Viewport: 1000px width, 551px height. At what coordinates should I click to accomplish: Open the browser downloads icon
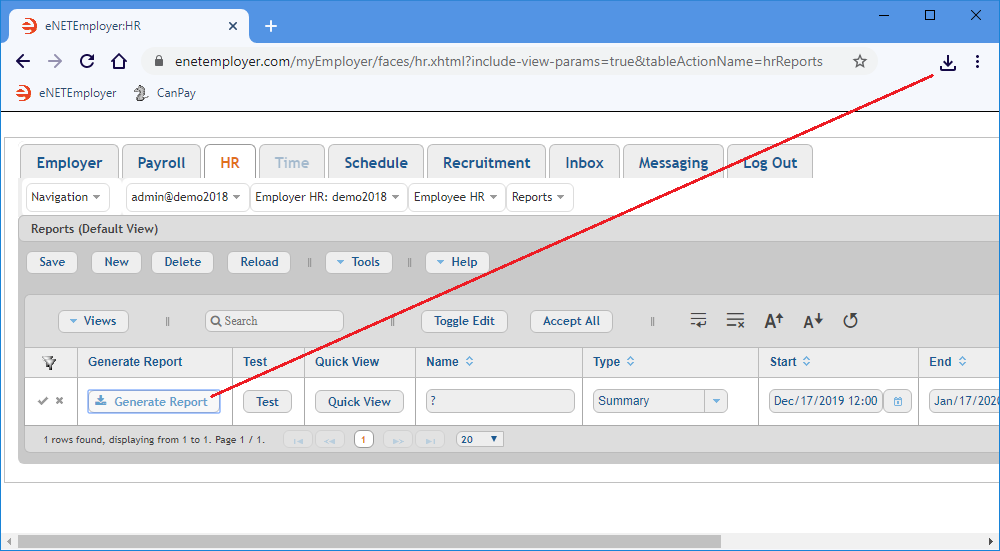pyautogui.click(x=948, y=62)
